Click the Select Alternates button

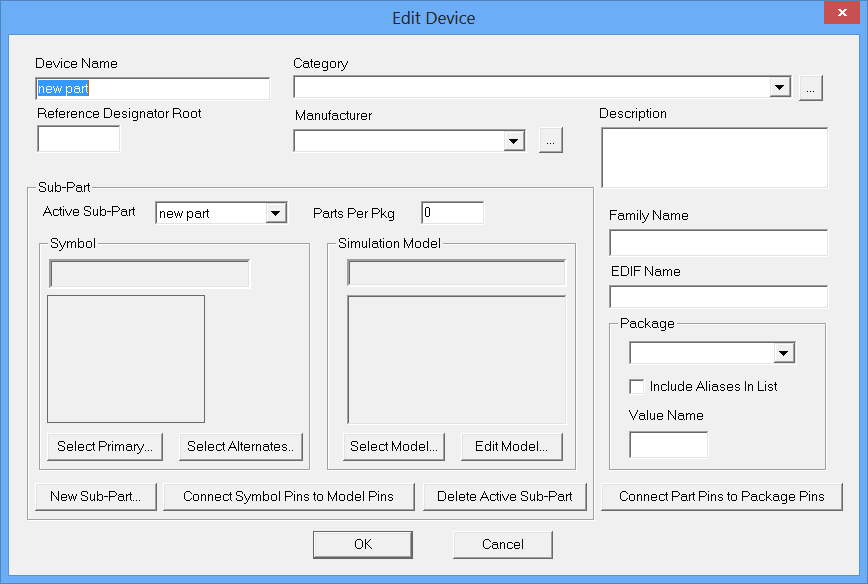241,447
